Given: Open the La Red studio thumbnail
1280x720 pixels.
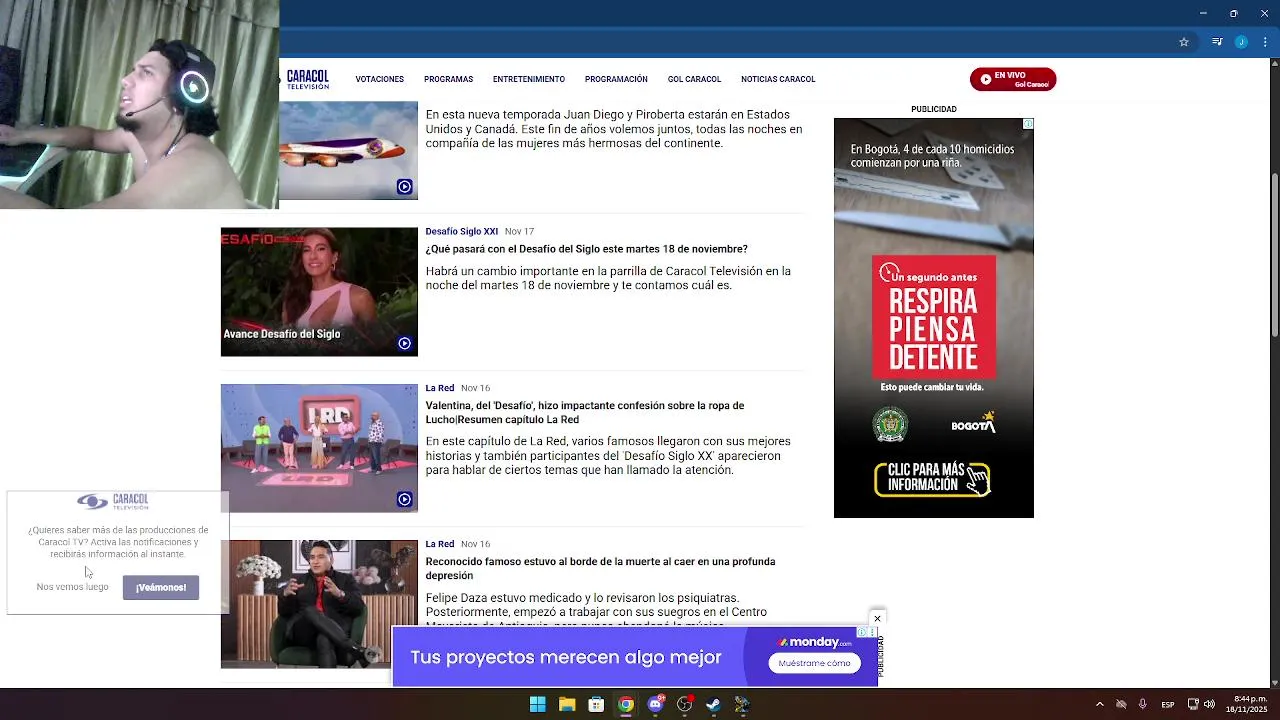Looking at the screenshot, I should (319, 448).
